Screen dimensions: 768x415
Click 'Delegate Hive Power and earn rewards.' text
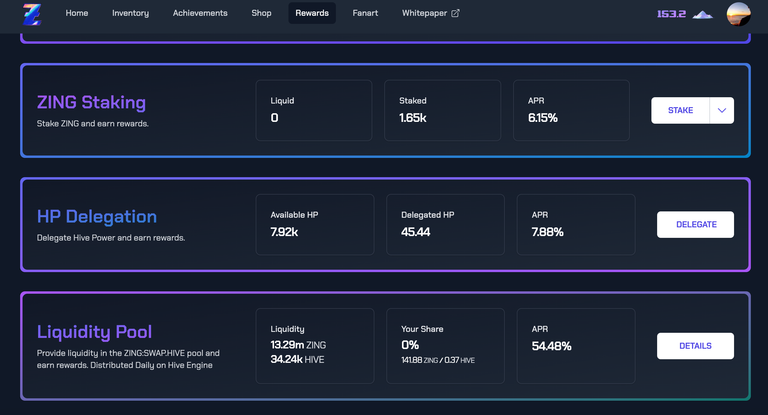click(111, 238)
